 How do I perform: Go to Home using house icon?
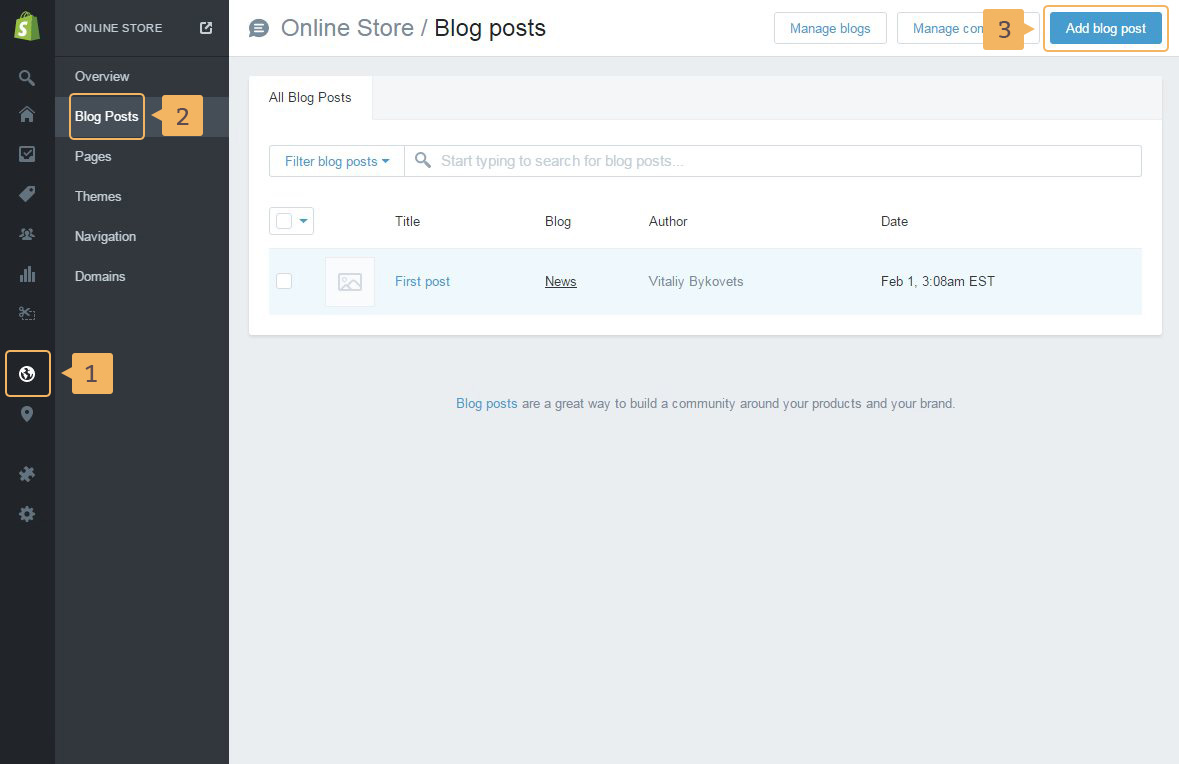(27, 115)
